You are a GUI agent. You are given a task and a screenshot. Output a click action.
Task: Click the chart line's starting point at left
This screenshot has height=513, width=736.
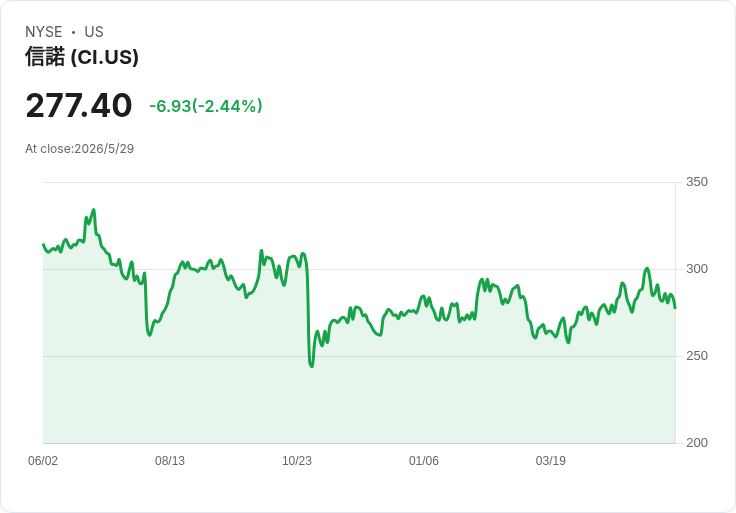(x=44, y=245)
